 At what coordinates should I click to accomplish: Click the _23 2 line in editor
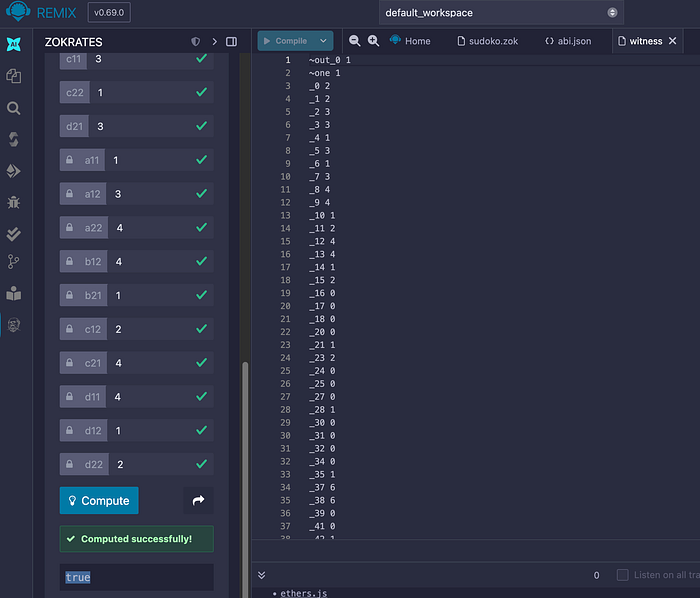(322, 358)
